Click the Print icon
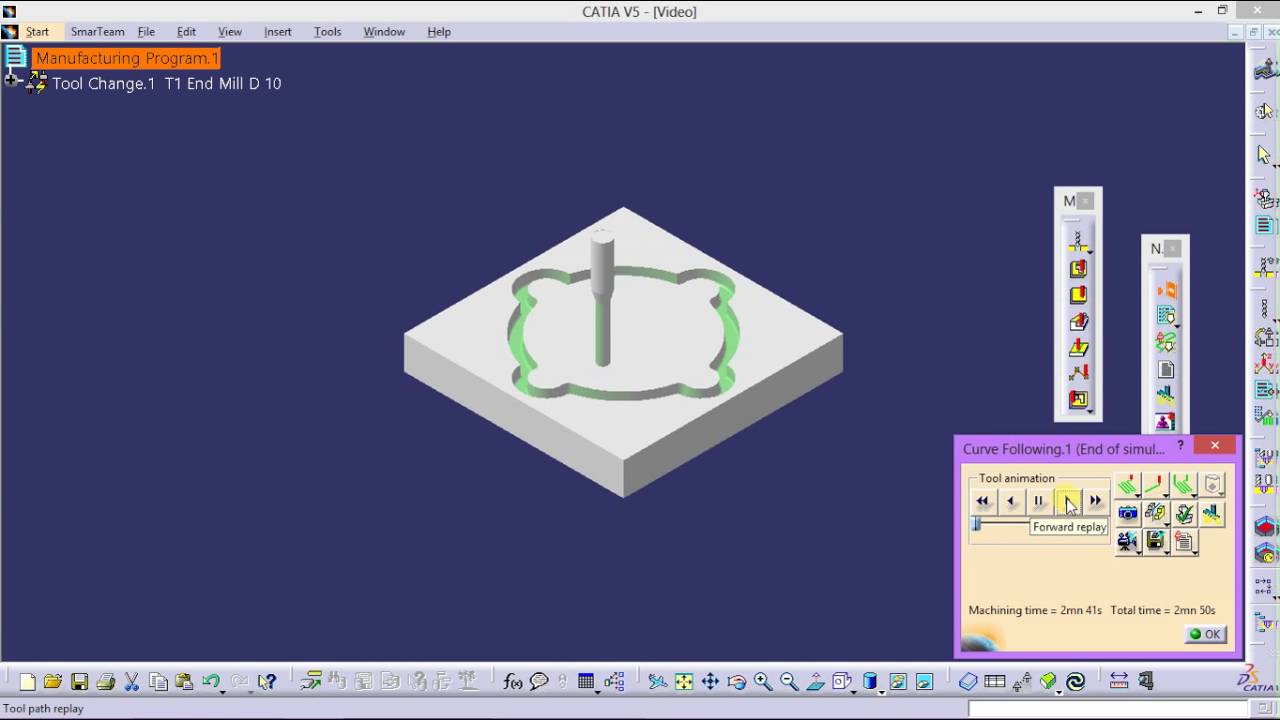 click(105, 682)
